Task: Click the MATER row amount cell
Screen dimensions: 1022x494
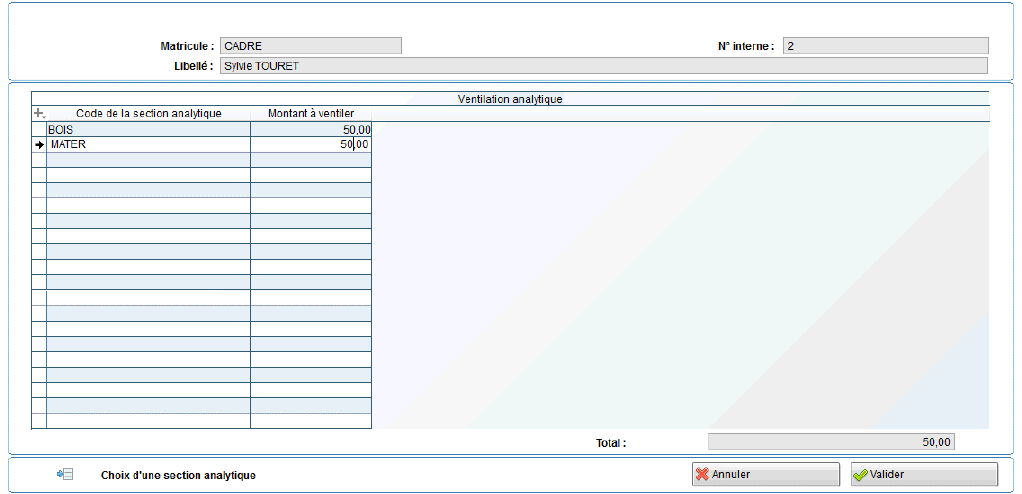Action: [x=311, y=145]
